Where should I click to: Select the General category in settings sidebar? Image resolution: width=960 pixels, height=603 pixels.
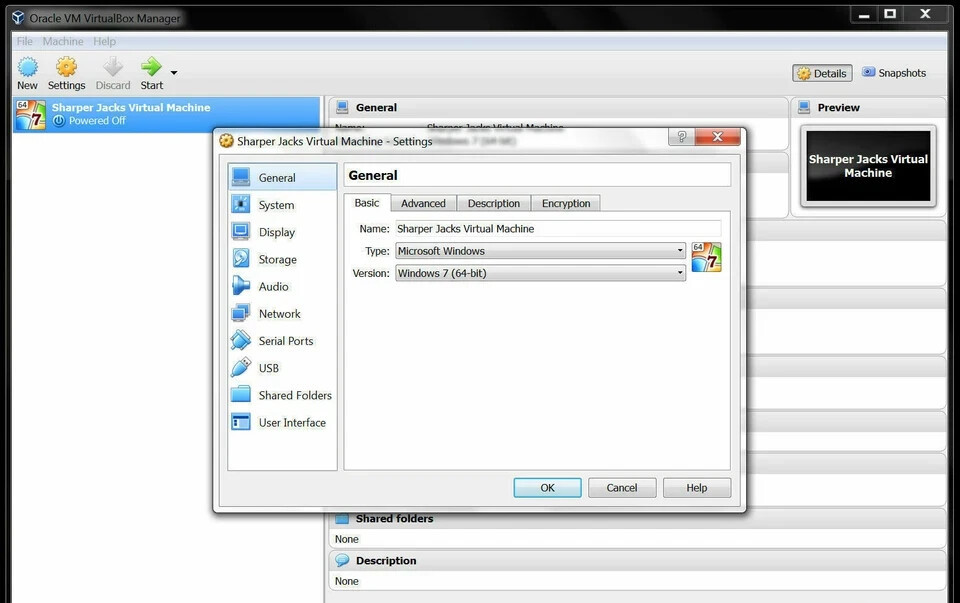click(282, 178)
